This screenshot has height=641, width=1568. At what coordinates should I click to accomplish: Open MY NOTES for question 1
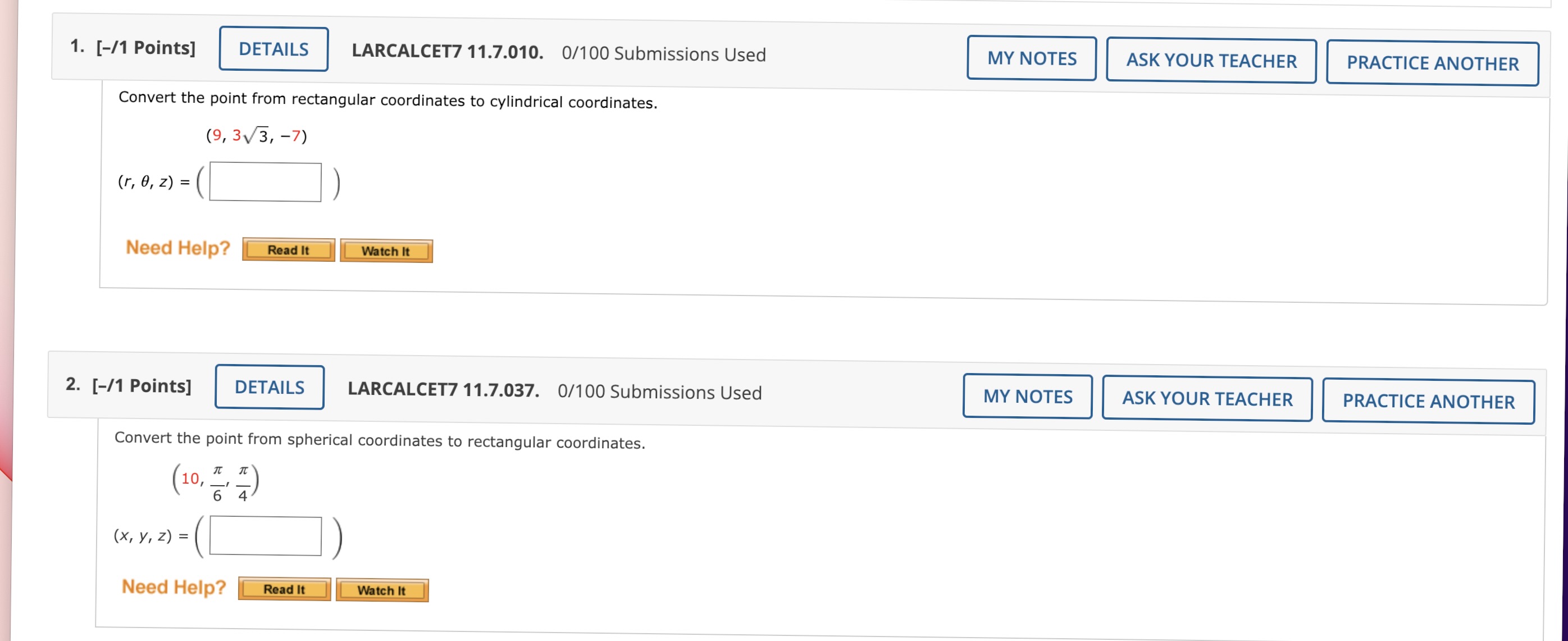click(x=1031, y=58)
